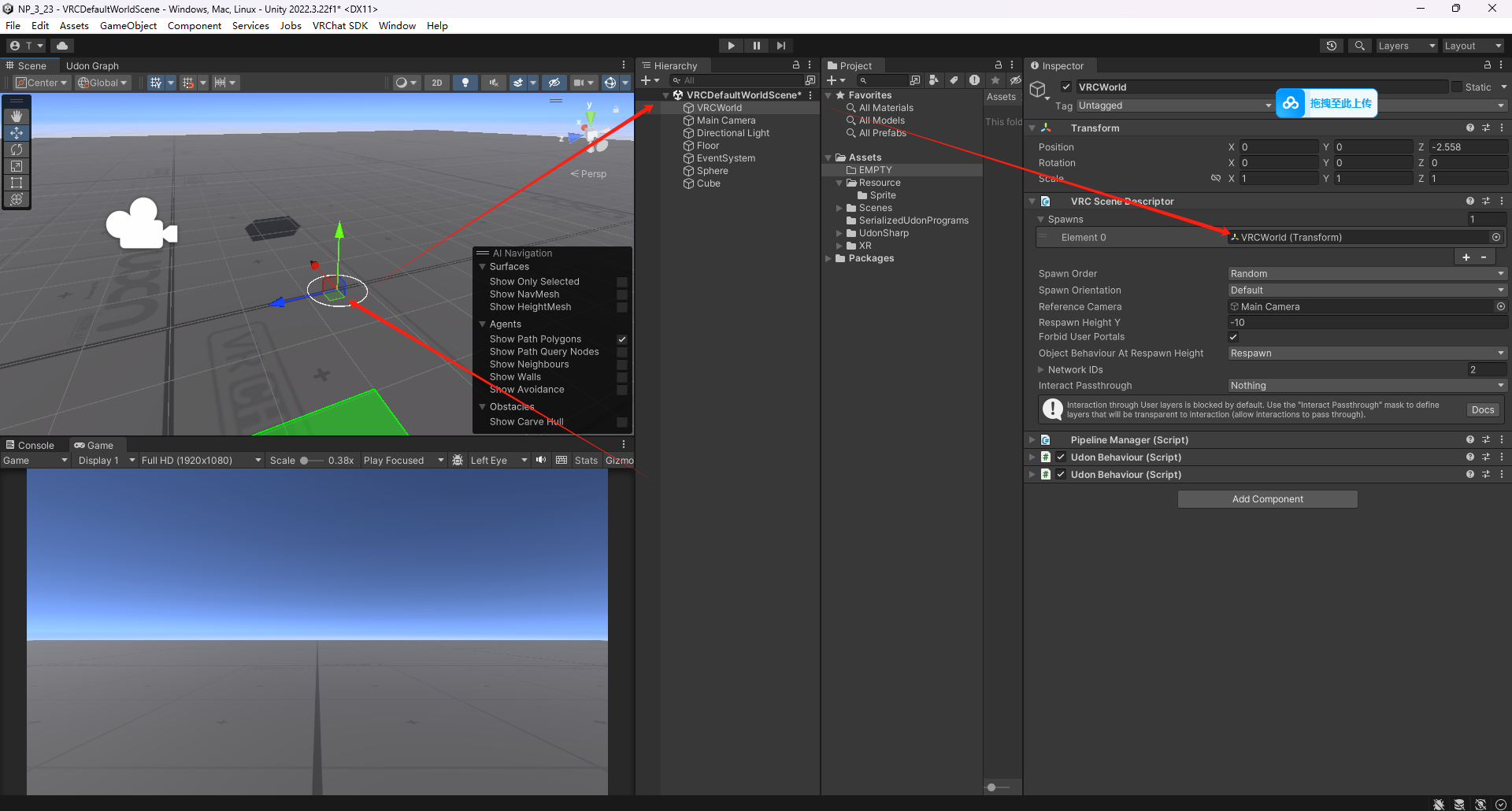
Task: Toggle grid visibility icon
Action: pos(156,83)
